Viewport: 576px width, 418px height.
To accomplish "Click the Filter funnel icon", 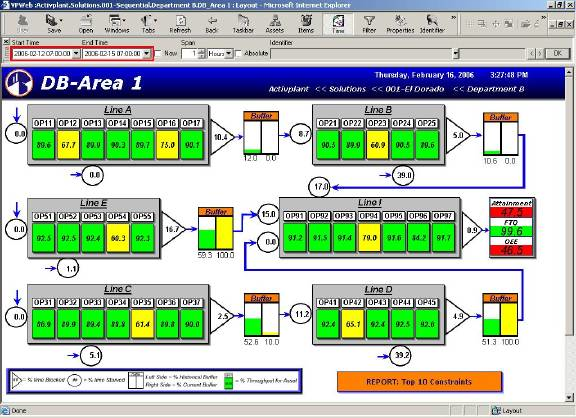I will (x=369, y=24).
